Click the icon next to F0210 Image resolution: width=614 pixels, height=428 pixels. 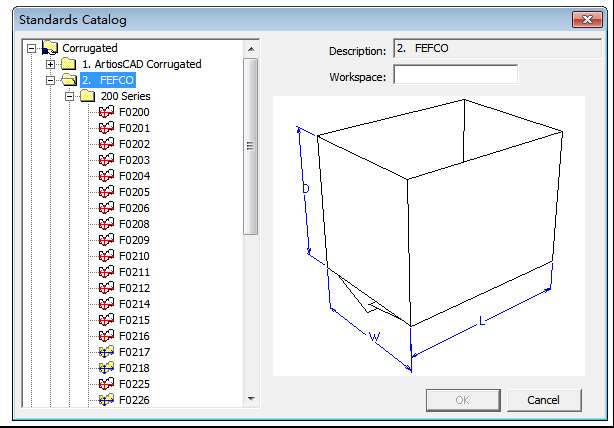pyautogui.click(x=107, y=256)
